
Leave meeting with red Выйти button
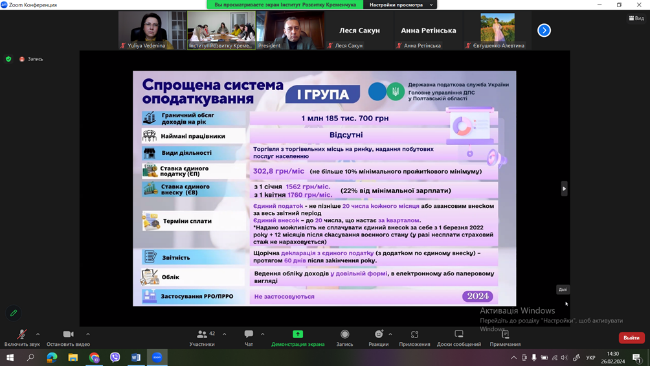(631, 338)
